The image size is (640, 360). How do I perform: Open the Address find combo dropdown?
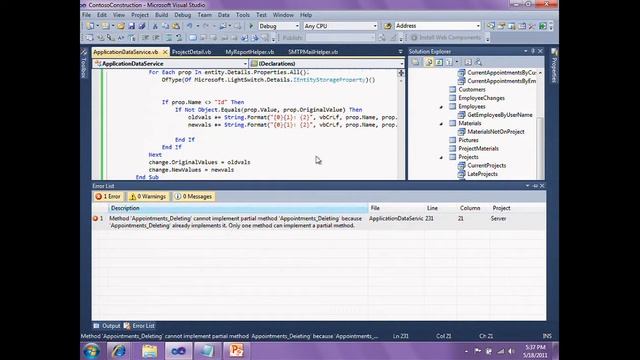(478, 26)
